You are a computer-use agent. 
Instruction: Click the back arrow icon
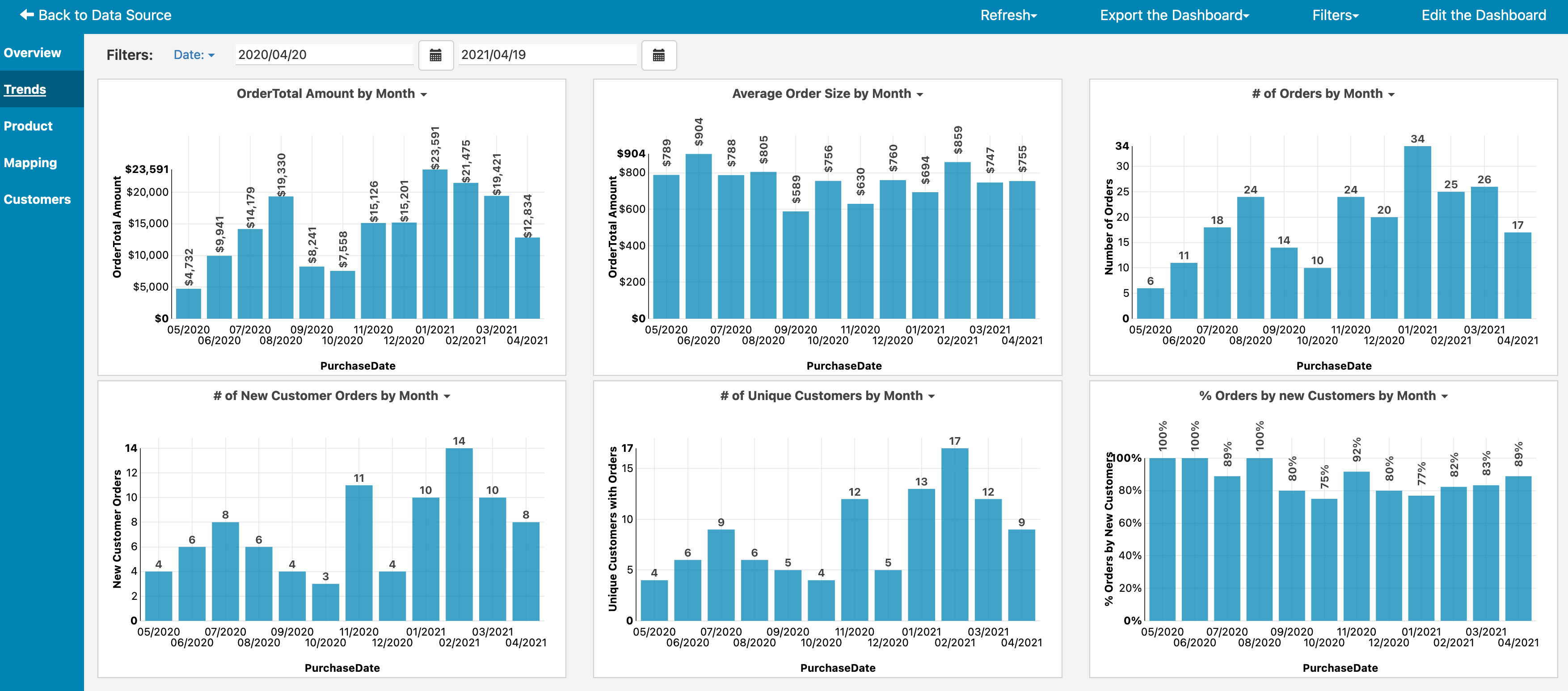pos(27,15)
